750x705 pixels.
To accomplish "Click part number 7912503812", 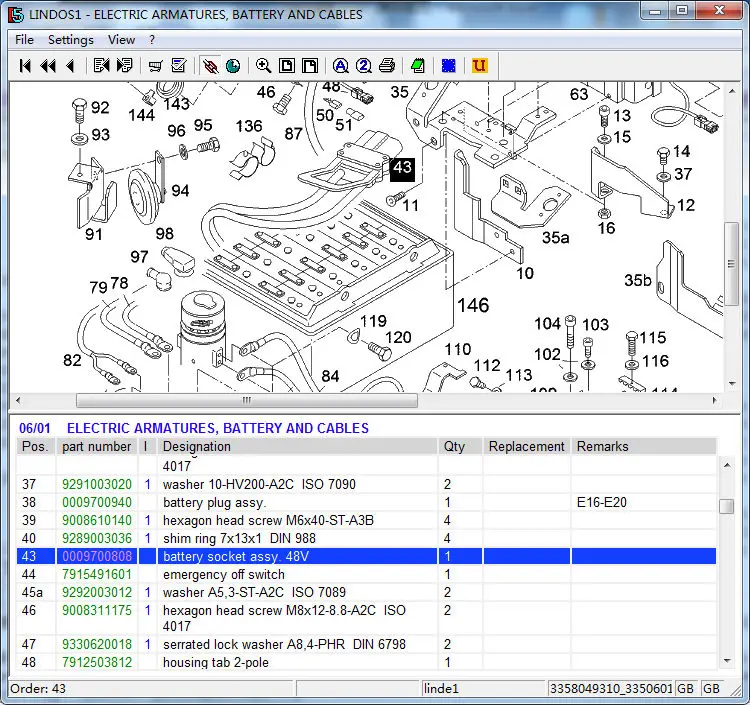I will 97,662.
